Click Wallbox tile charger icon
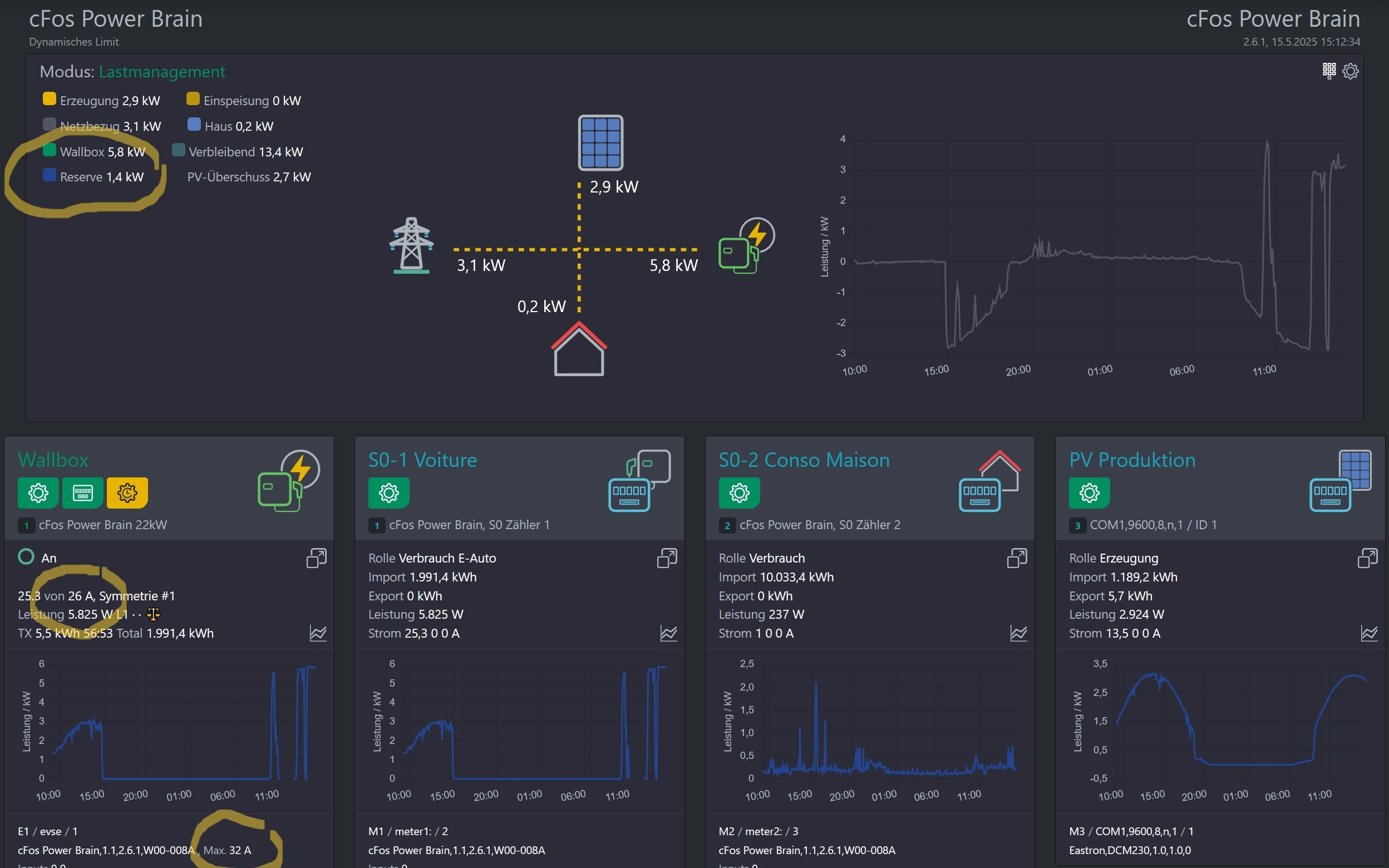1389x868 pixels. [x=289, y=481]
